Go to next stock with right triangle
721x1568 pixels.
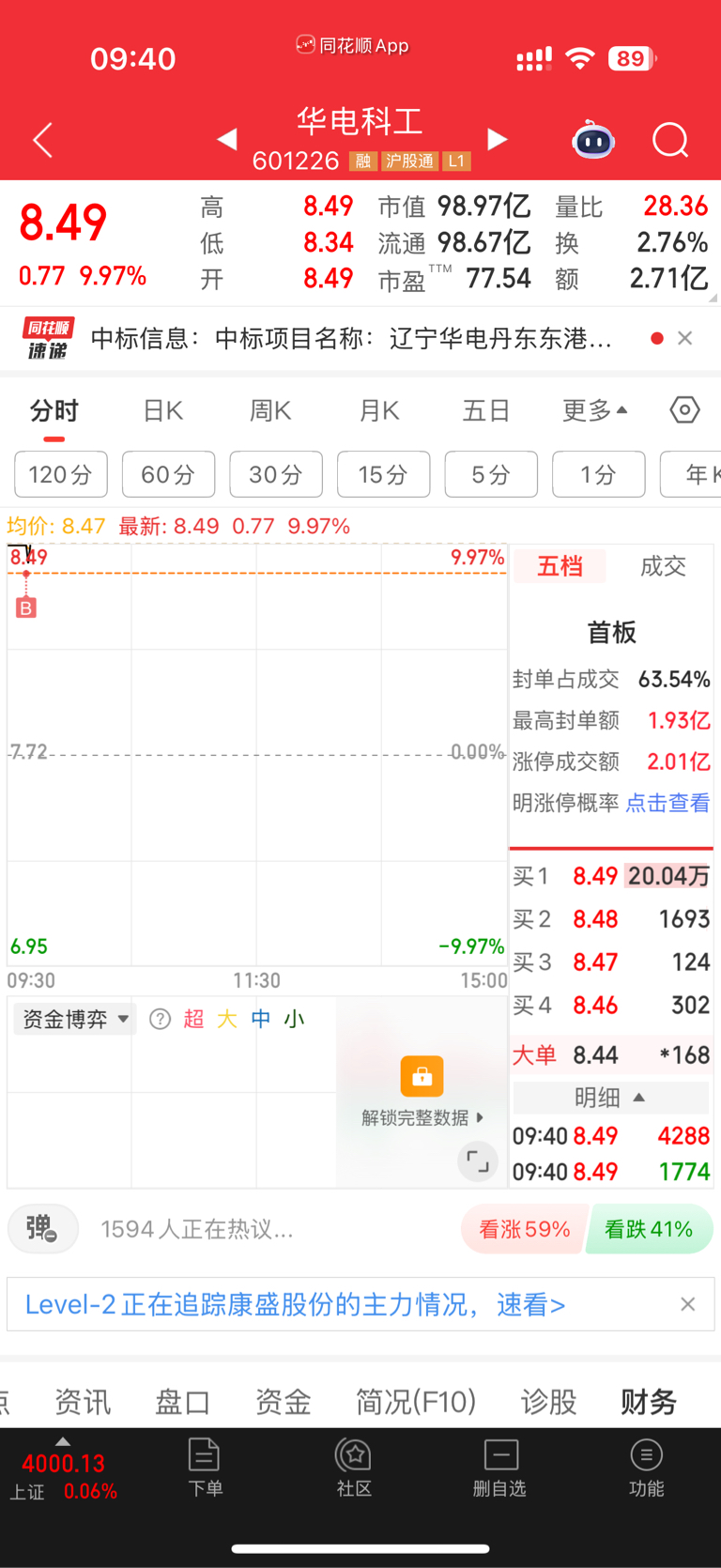coord(498,140)
